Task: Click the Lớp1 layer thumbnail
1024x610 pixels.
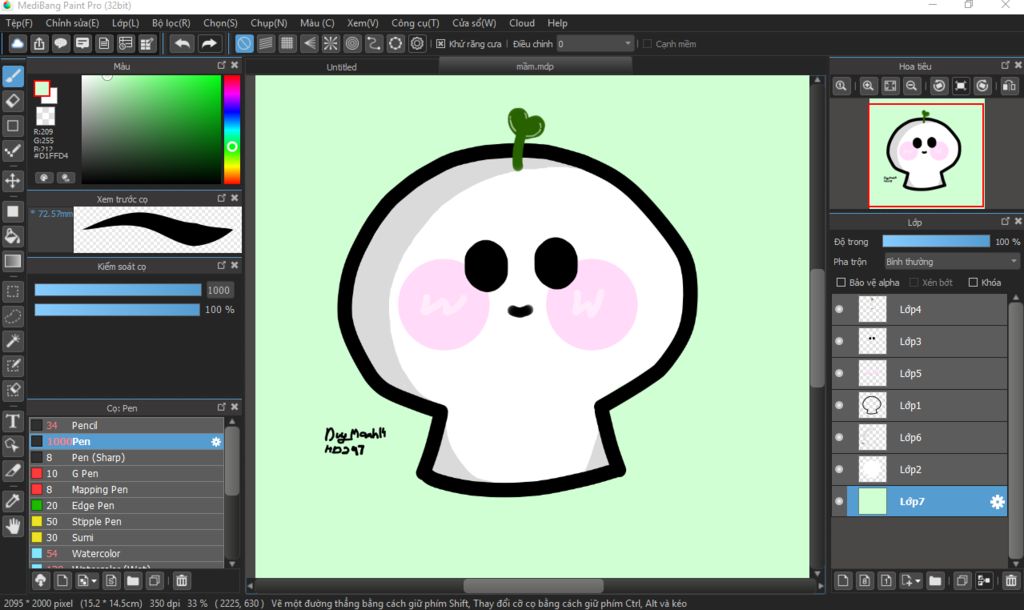Action: coord(872,406)
